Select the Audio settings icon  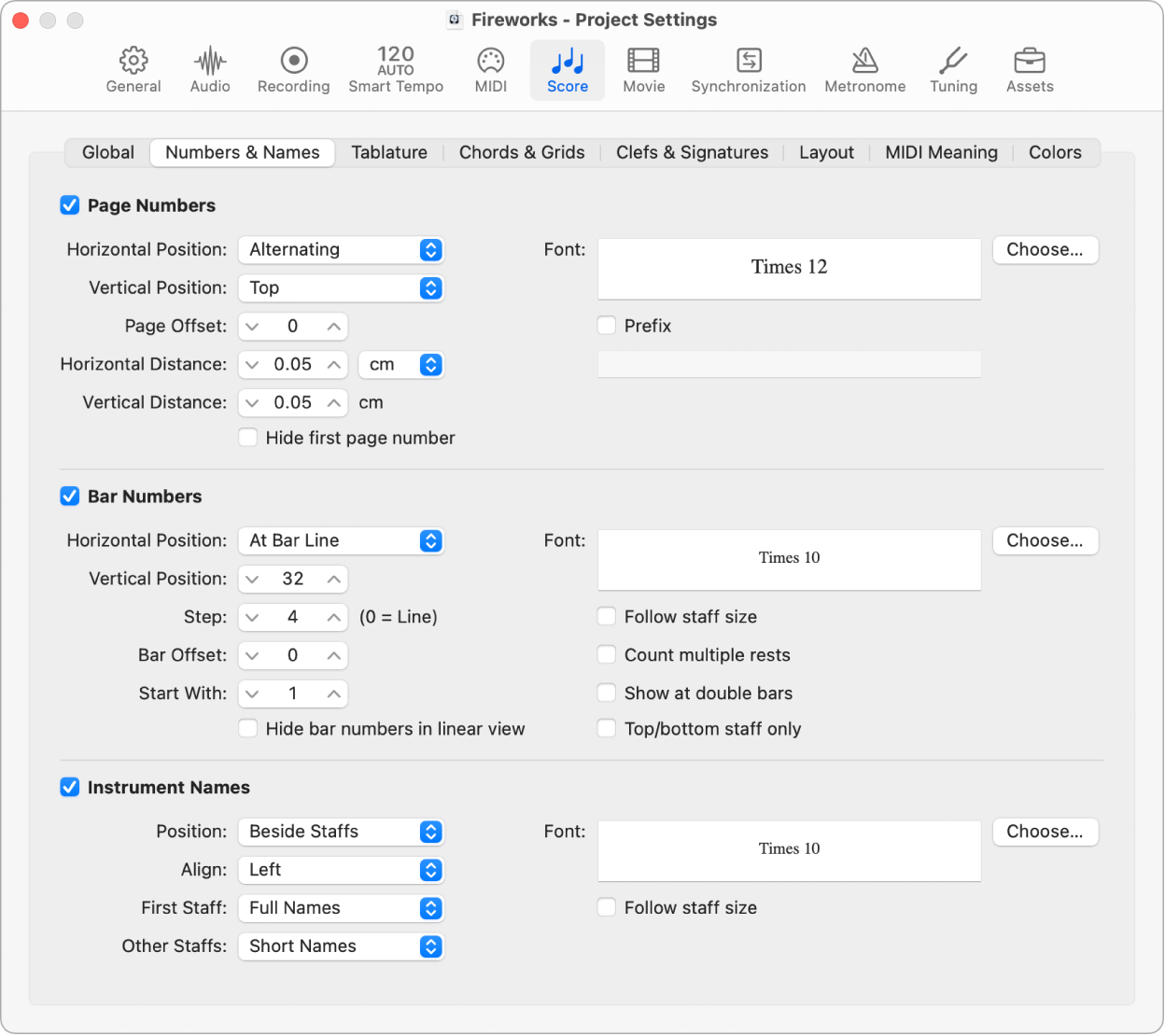click(x=209, y=68)
